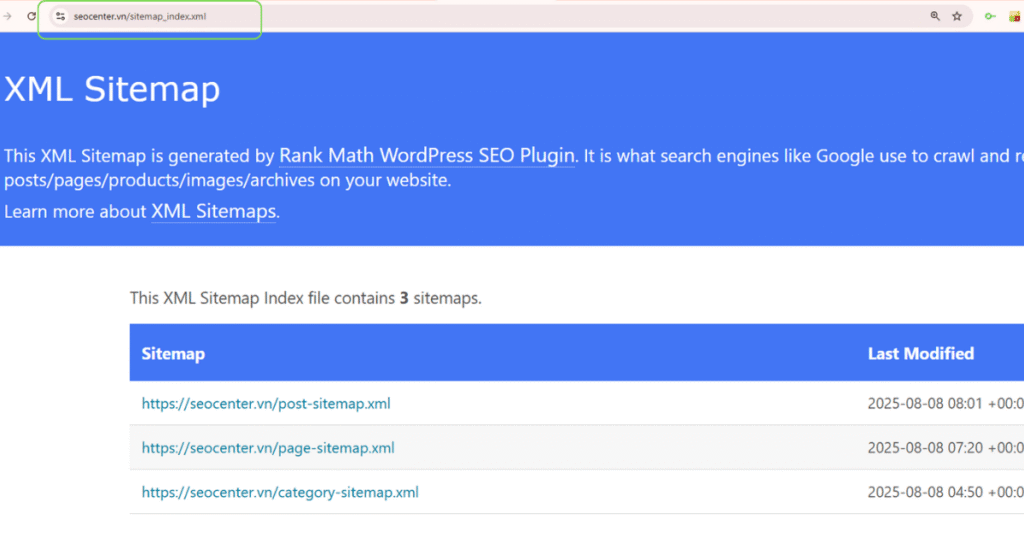Viewport: 1024px width, 555px height.
Task: Follow the XML Sitemaps learn more link
Action: coord(213,211)
